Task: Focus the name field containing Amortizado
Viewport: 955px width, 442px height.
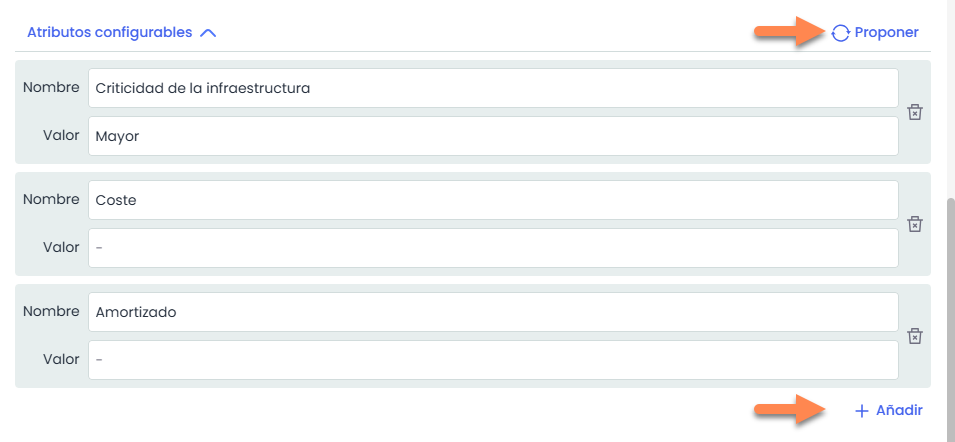Action: (493, 312)
